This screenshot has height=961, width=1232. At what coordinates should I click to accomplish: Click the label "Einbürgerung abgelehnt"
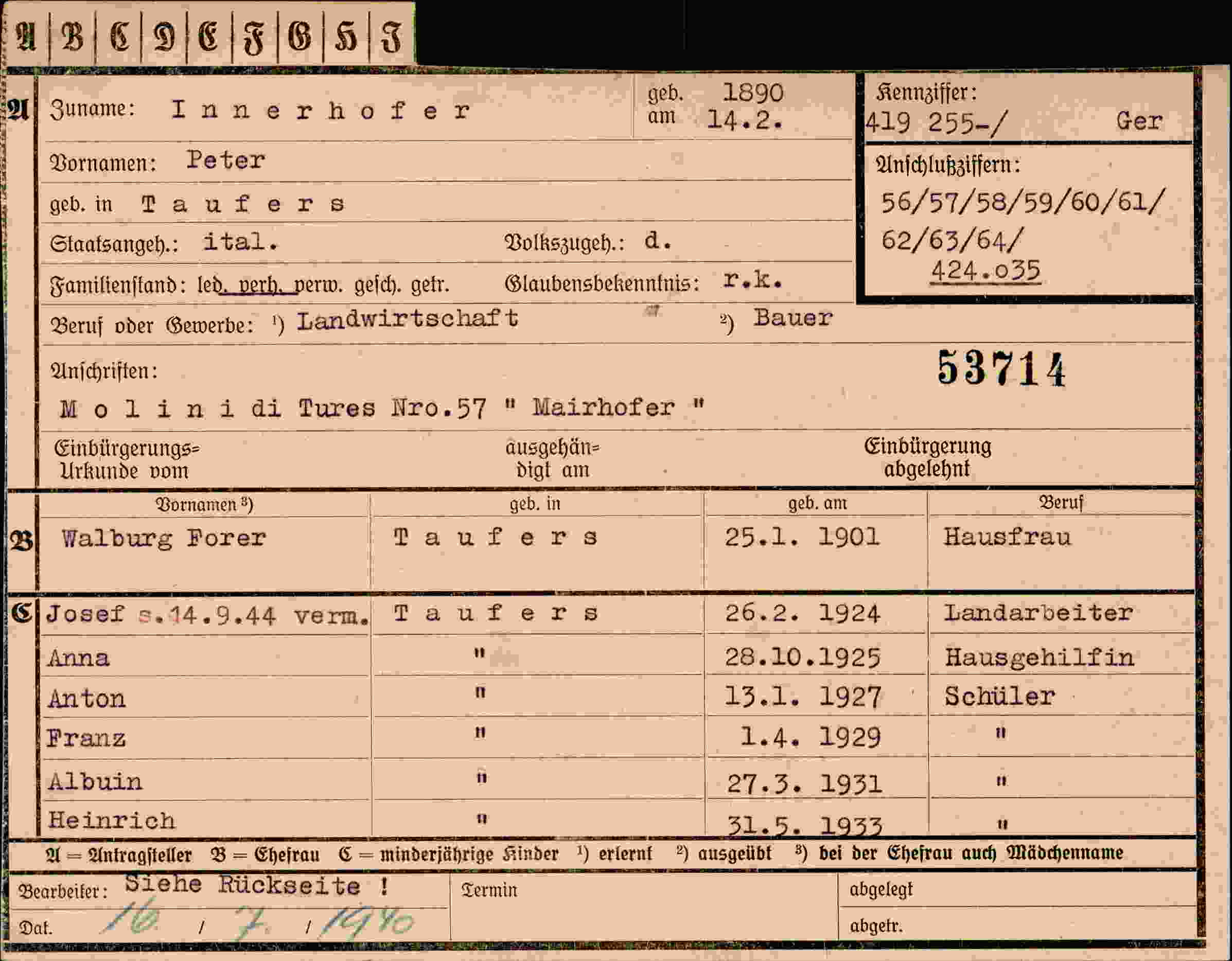coord(928,457)
